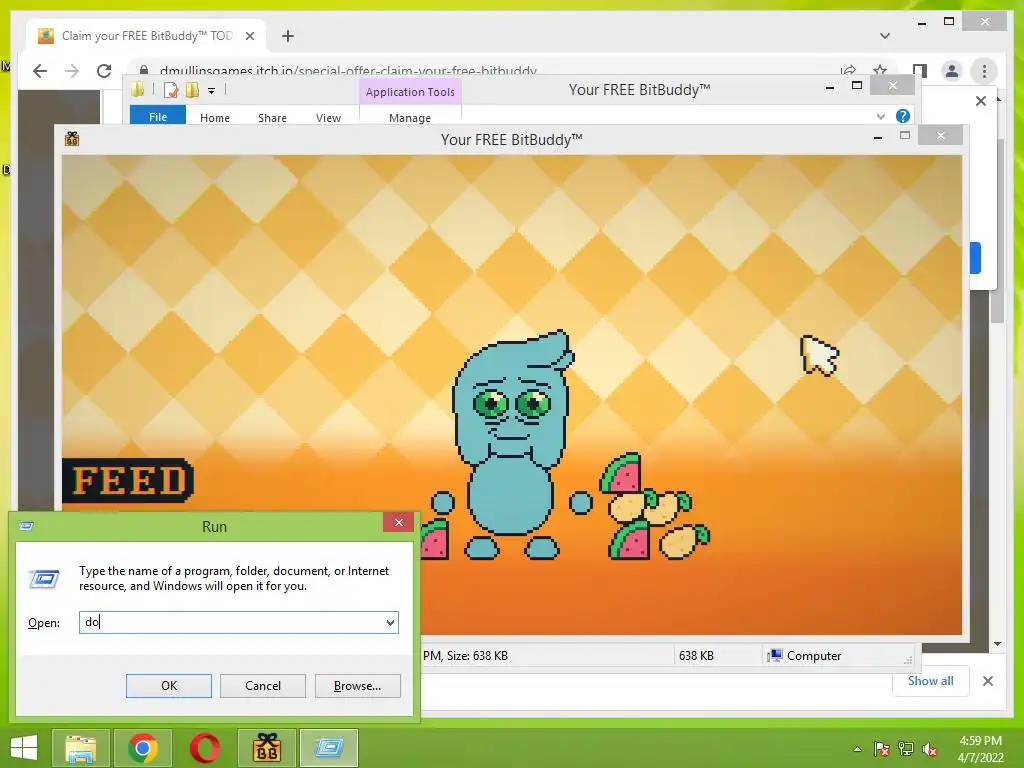
Task: Expand the Explorer ribbon chevron
Action: (x=880, y=116)
